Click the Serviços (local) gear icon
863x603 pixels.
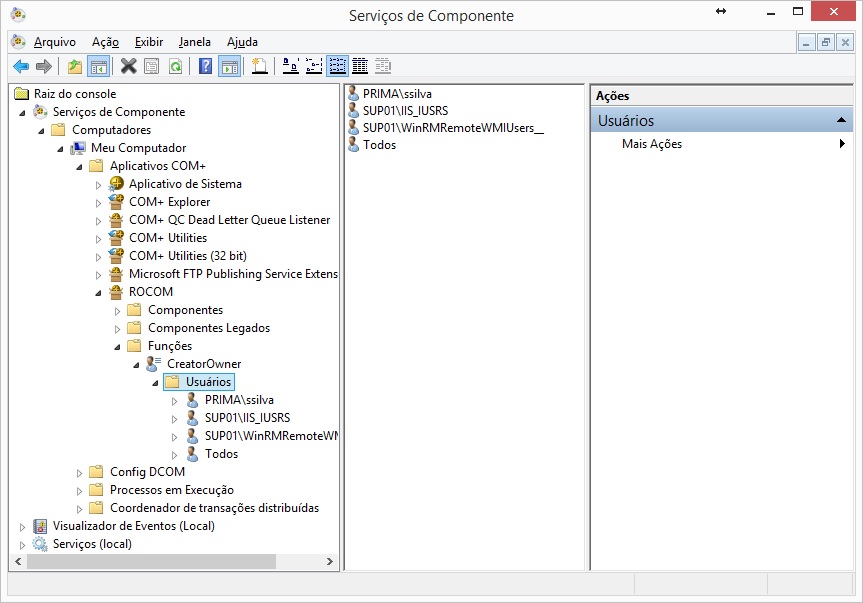click(40, 544)
